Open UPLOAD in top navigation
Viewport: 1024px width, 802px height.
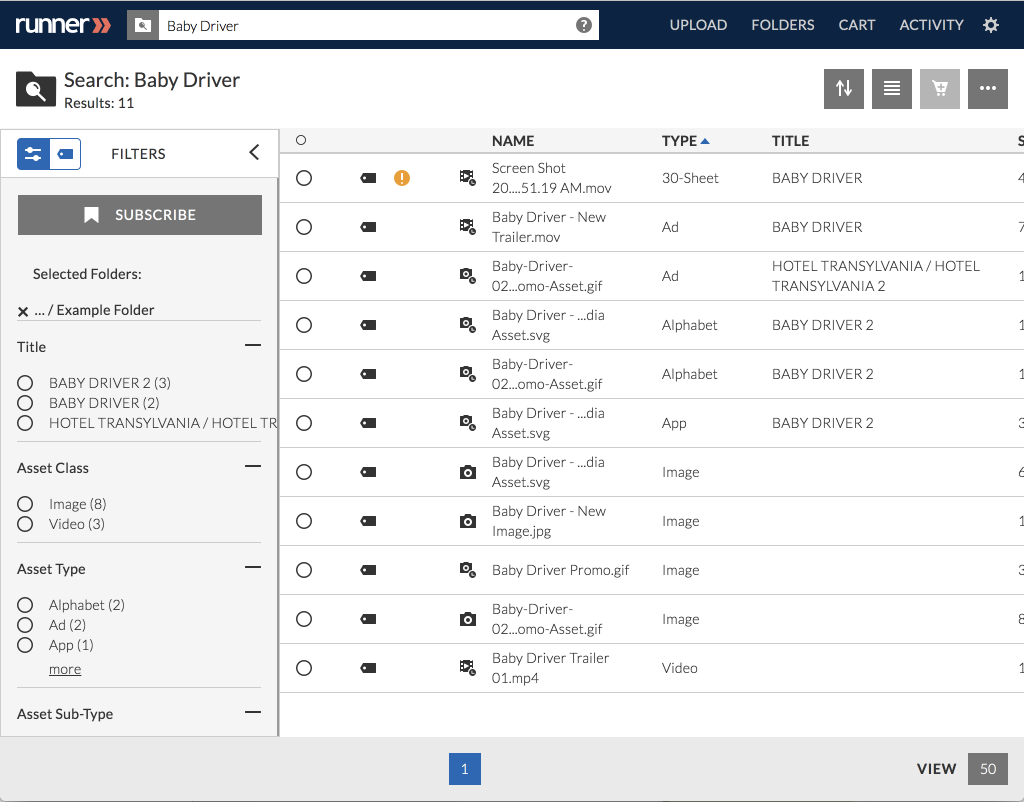(x=698, y=25)
